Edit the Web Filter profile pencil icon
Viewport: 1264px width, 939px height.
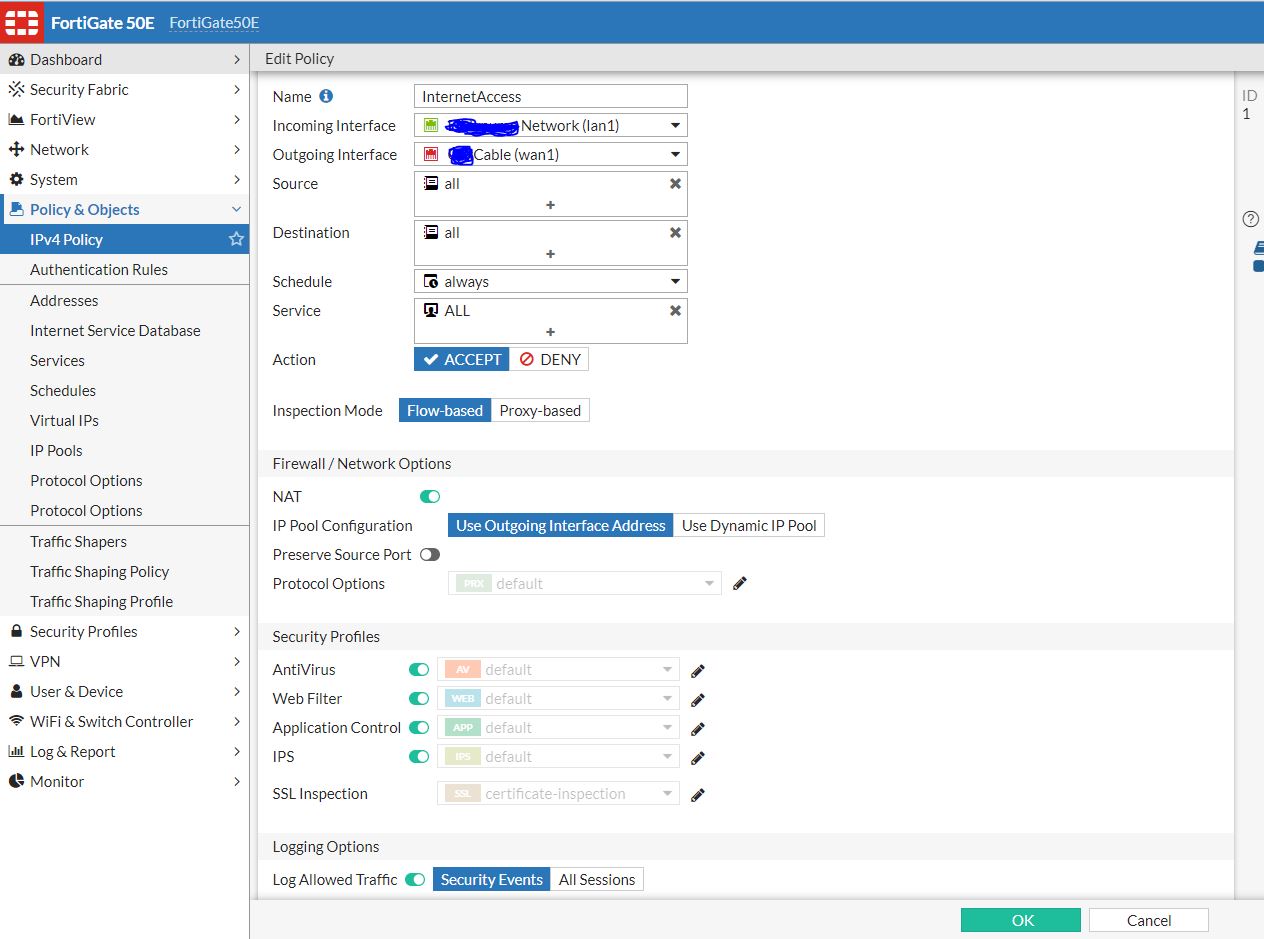click(698, 699)
